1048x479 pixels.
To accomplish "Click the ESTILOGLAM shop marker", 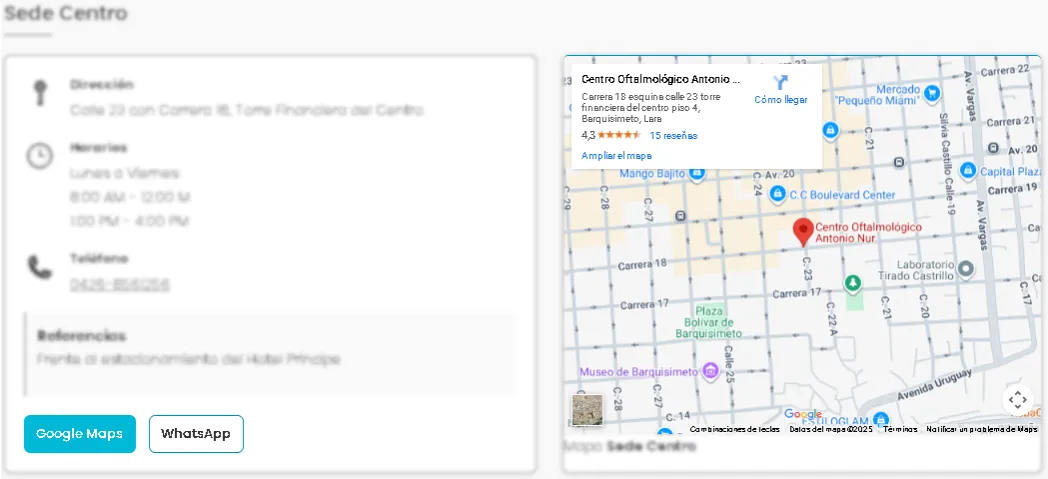I will 881,419.
